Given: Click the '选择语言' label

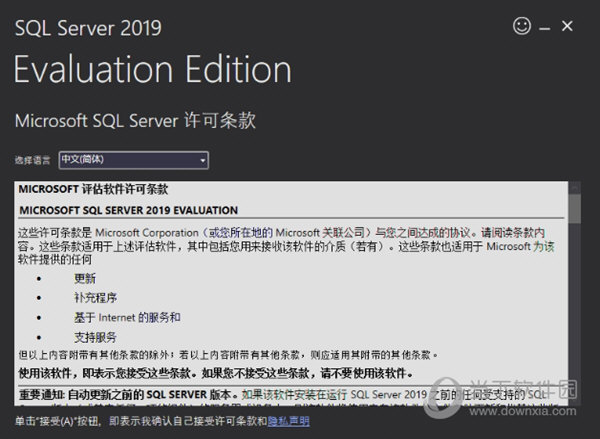Looking at the screenshot, I should click(x=33, y=160).
